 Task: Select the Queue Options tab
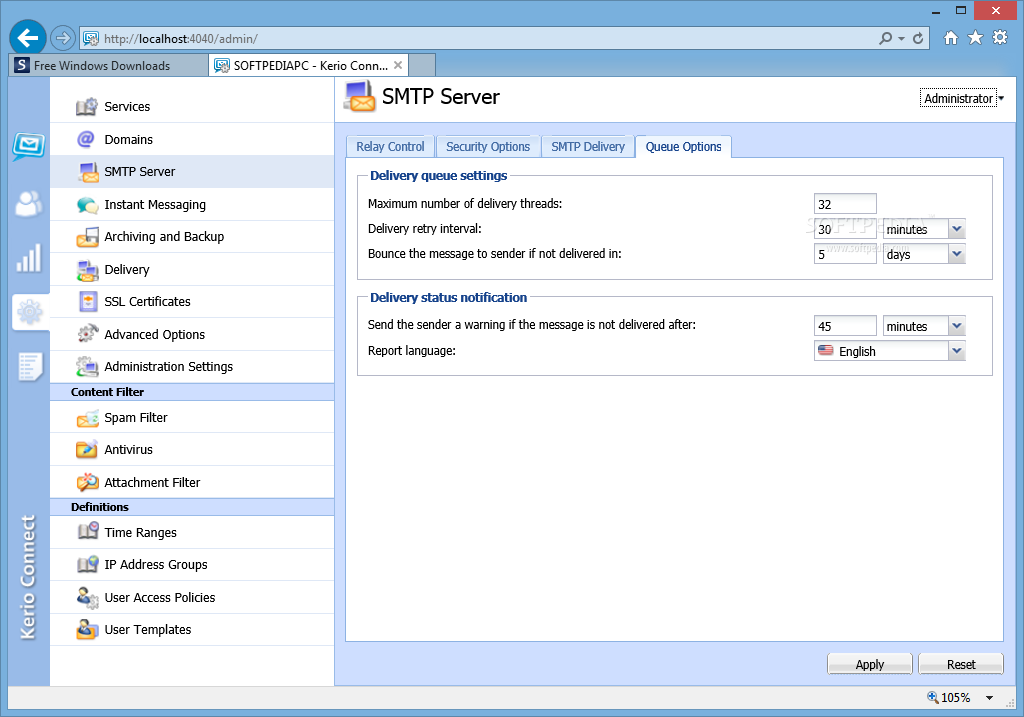[683, 147]
